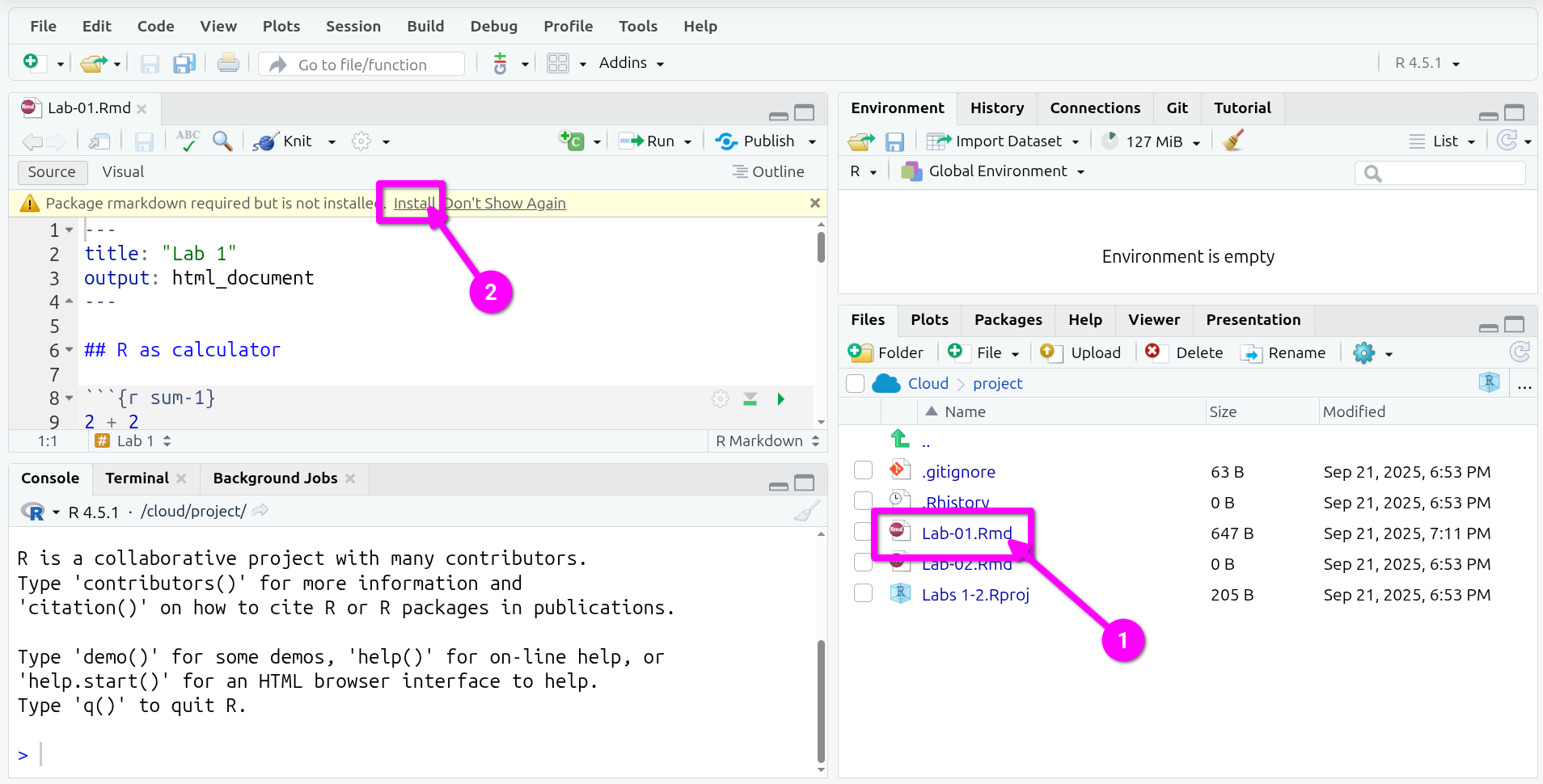The height and width of the screenshot is (784, 1543).
Task: Switch editor to Visual mode
Action: coord(123,172)
